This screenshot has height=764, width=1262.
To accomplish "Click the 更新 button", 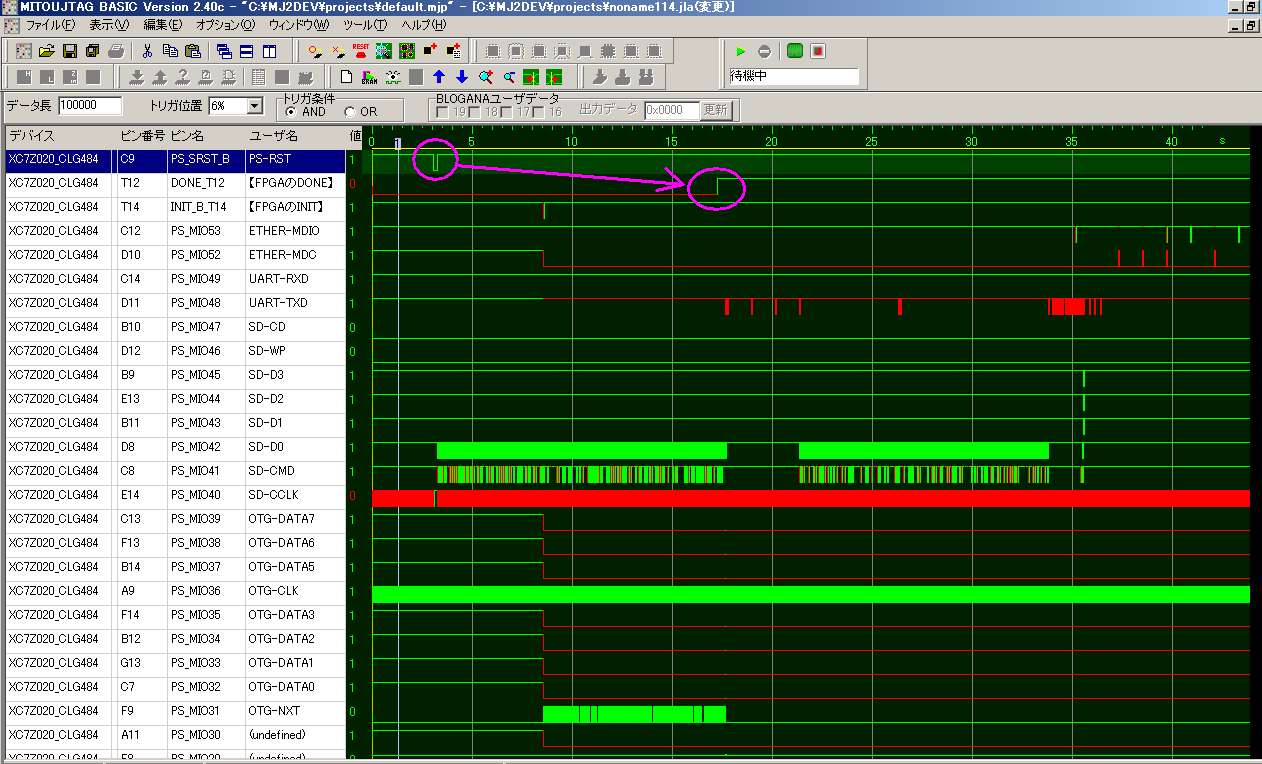I will [715, 110].
